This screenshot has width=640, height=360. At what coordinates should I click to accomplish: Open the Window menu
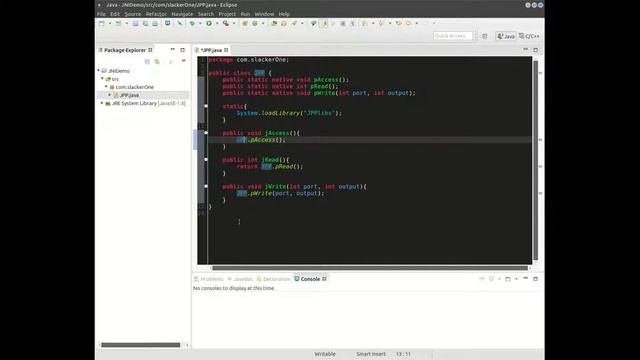264,14
